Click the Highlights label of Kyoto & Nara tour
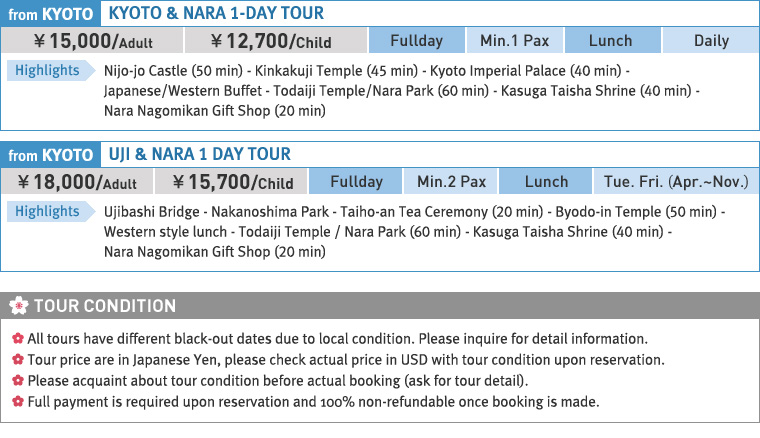The height and width of the screenshot is (438, 760). pyautogui.click(x=47, y=71)
